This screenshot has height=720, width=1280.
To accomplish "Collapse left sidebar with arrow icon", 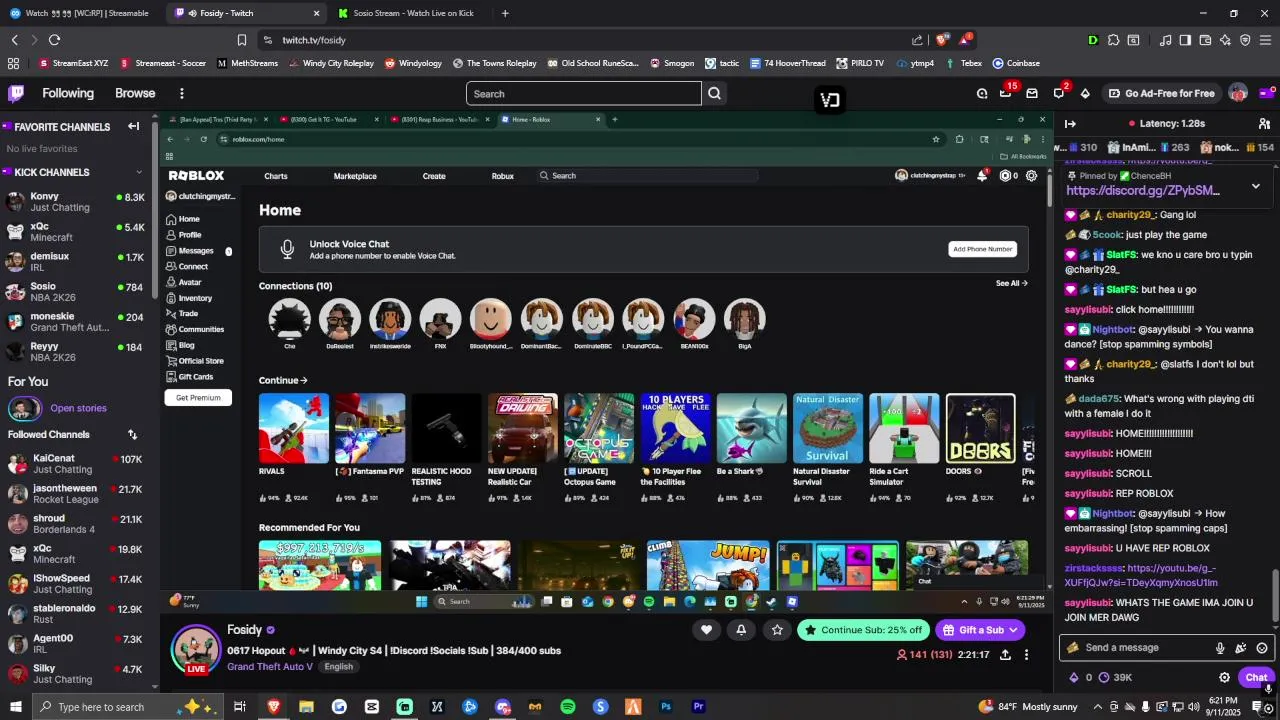I will click(133, 126).
